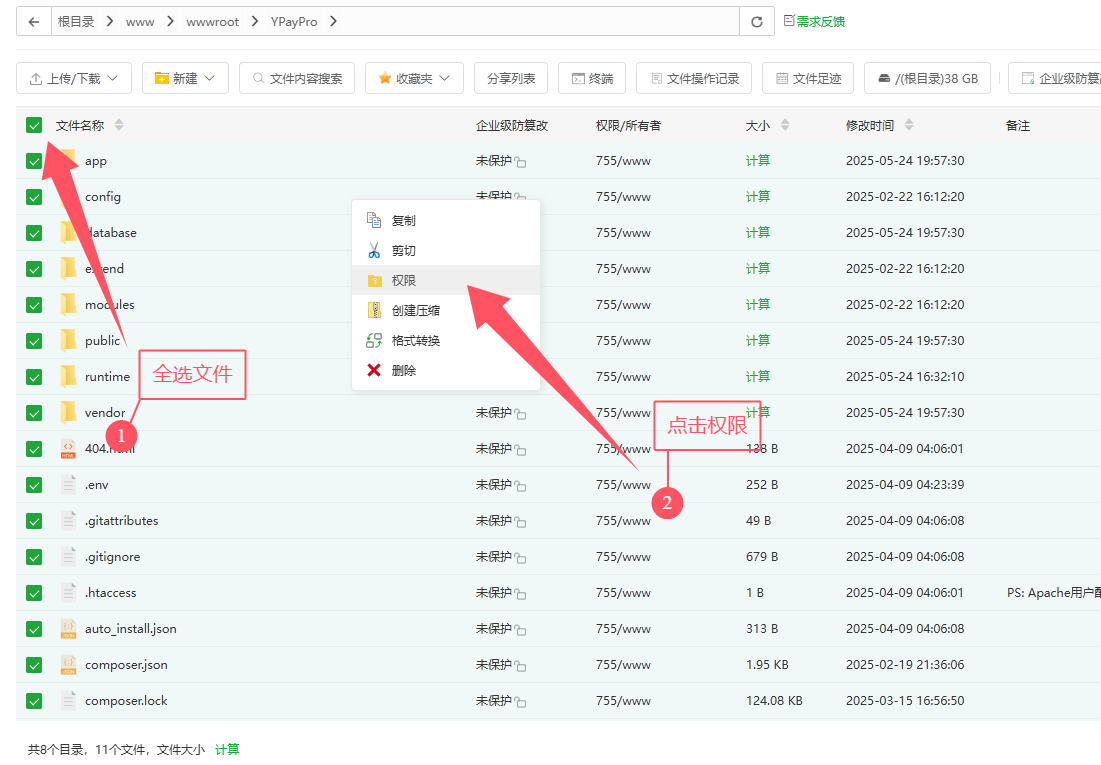
Task: Uncheck the auto_install.json checkbox
Action: [x=34, y=629]
